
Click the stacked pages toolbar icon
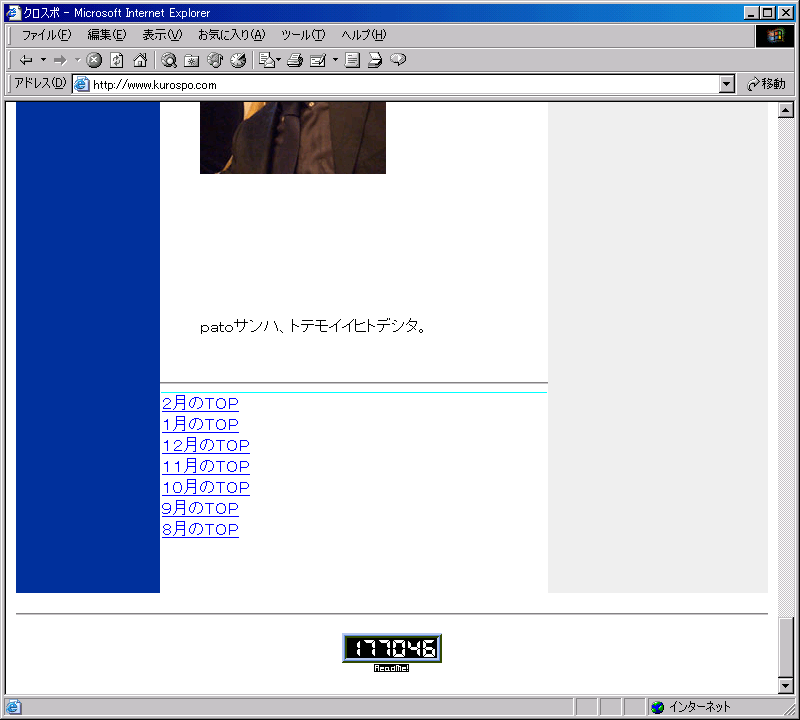tap(375, 60)
